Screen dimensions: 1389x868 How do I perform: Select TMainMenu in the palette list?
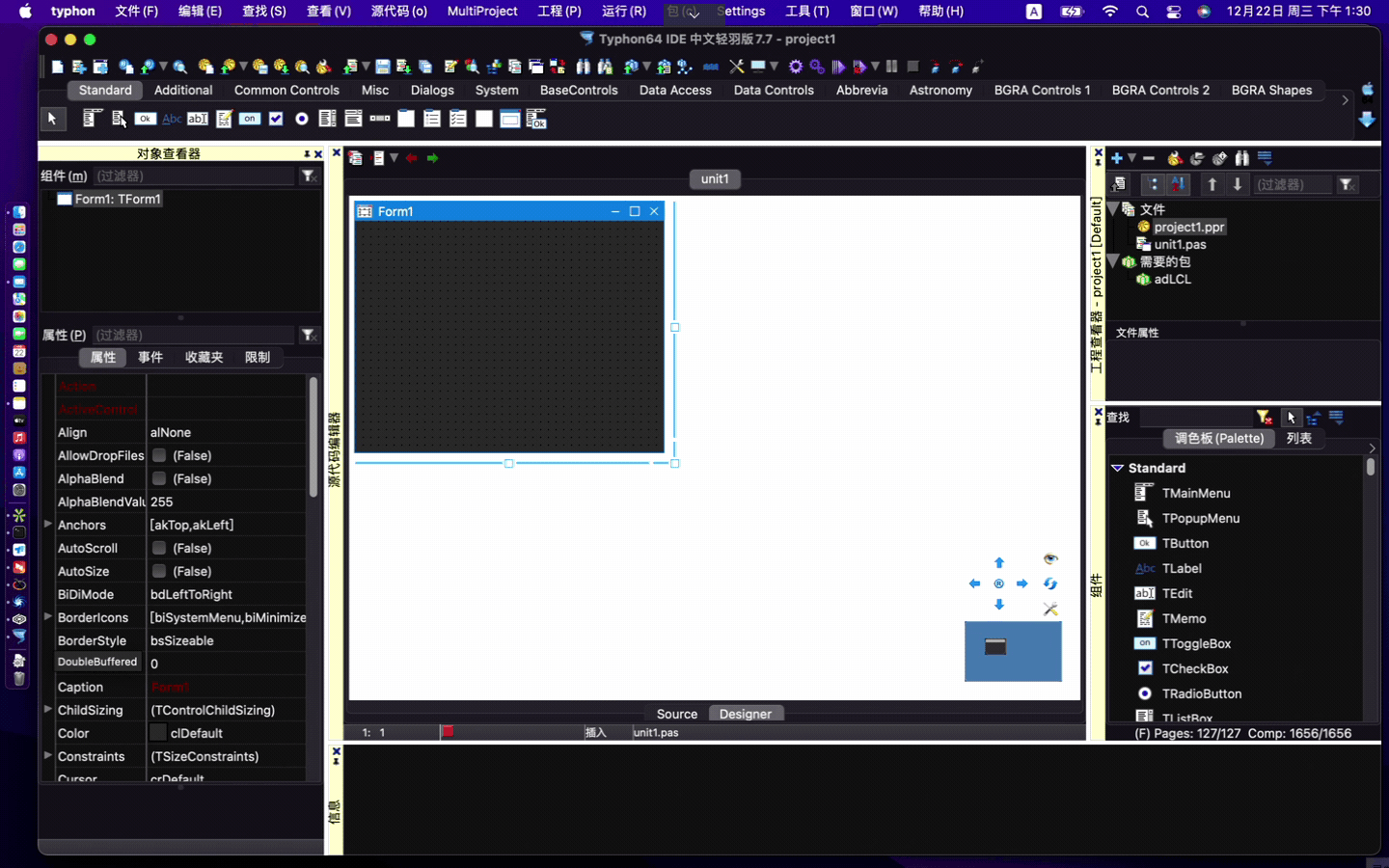click(x=1196, y=493)
